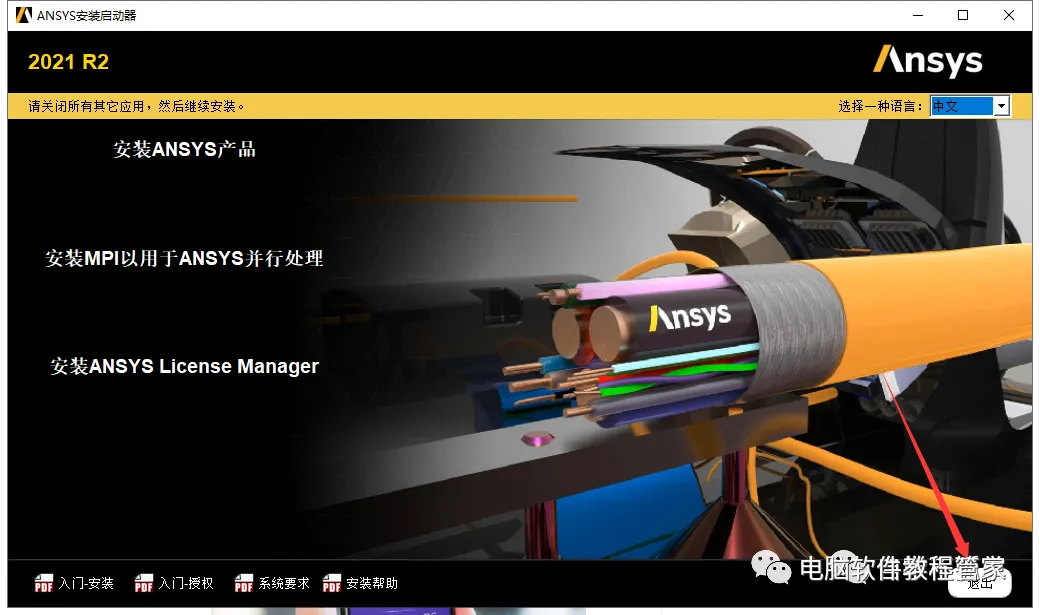The height and width of the screenshot is (615, 1040).
Task: Open the language dropdown arrow
Action: tap(1002, 106)
